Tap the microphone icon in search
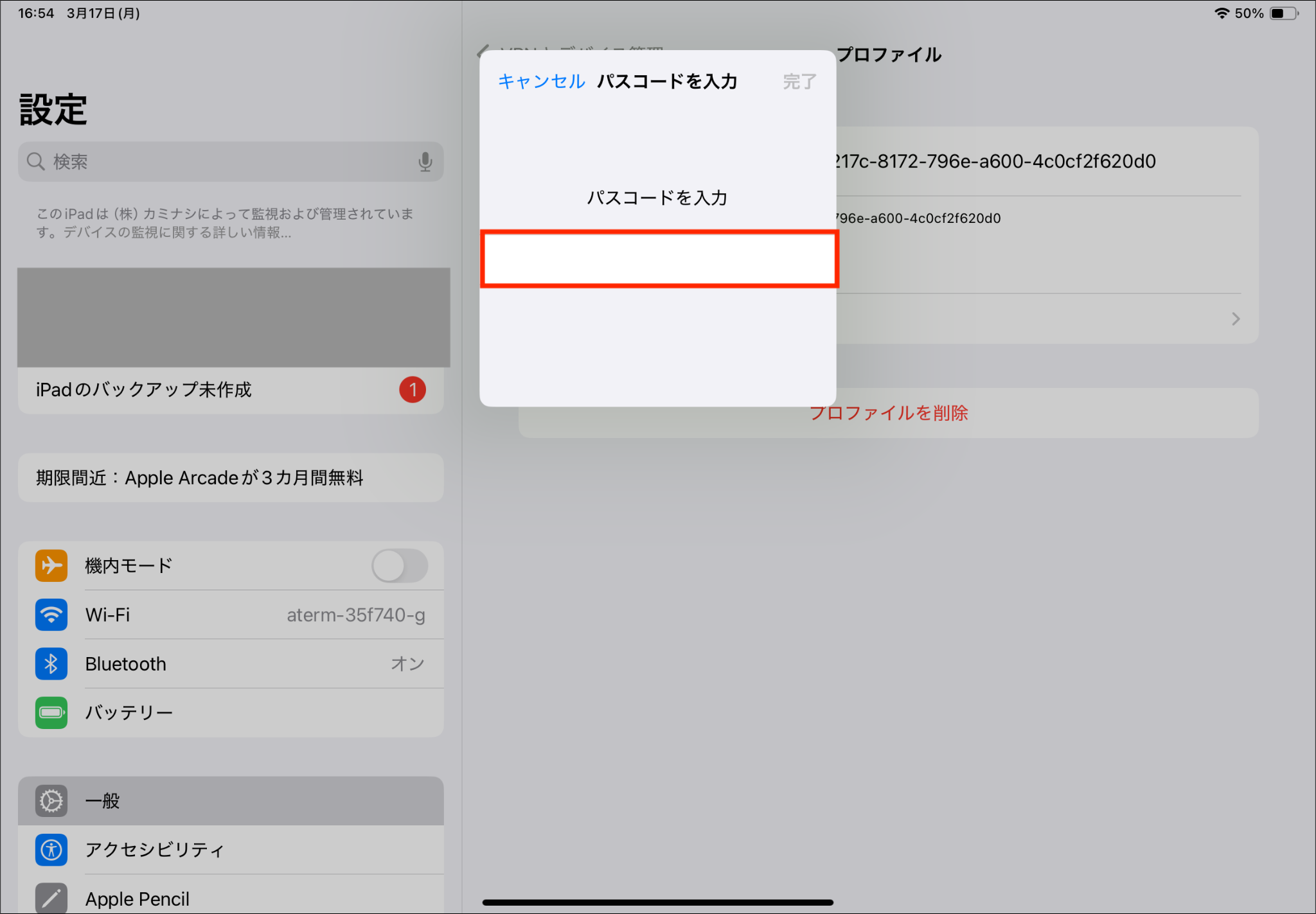This screenshot has height=914, width=1316. pos(425,162)
